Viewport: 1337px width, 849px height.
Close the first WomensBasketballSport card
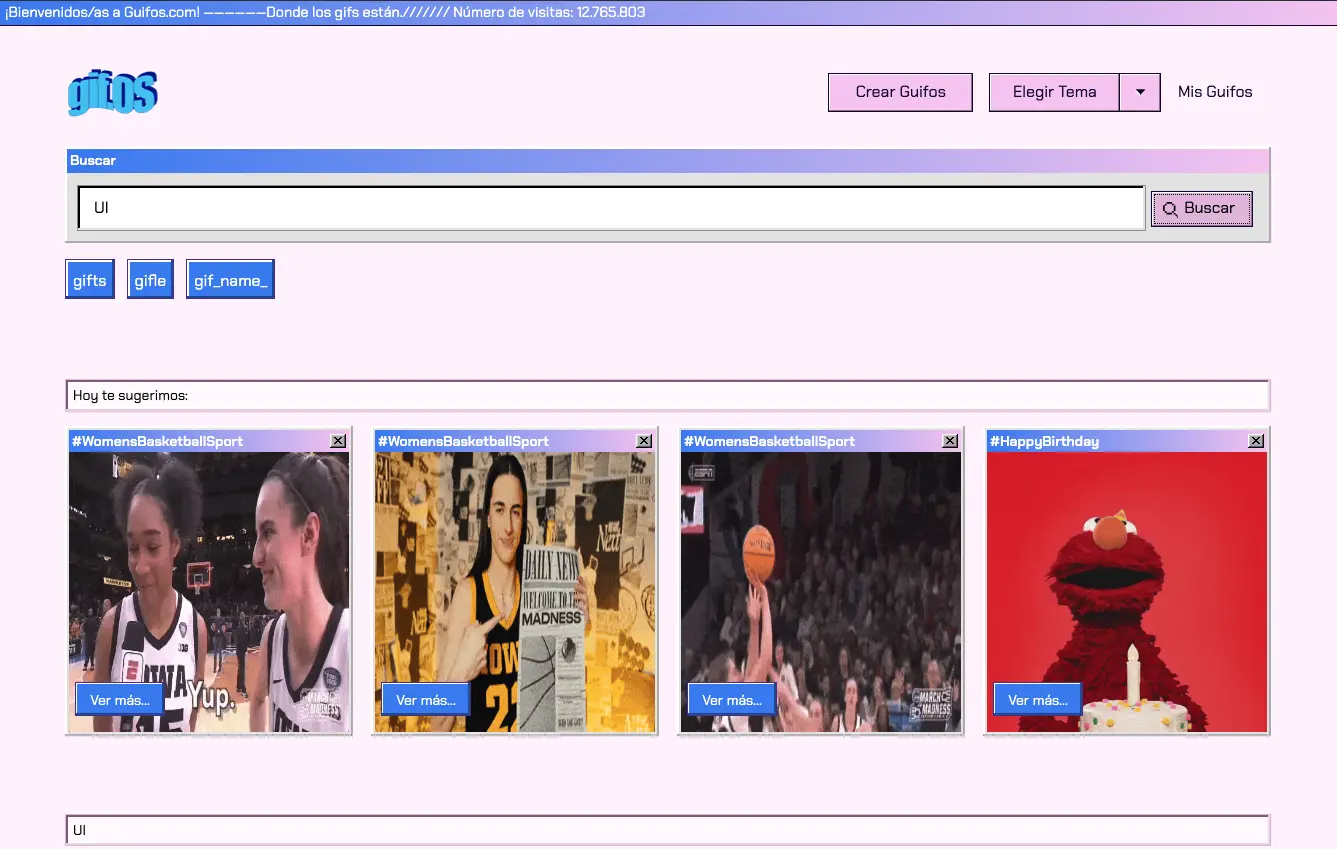tap(338, 441)
